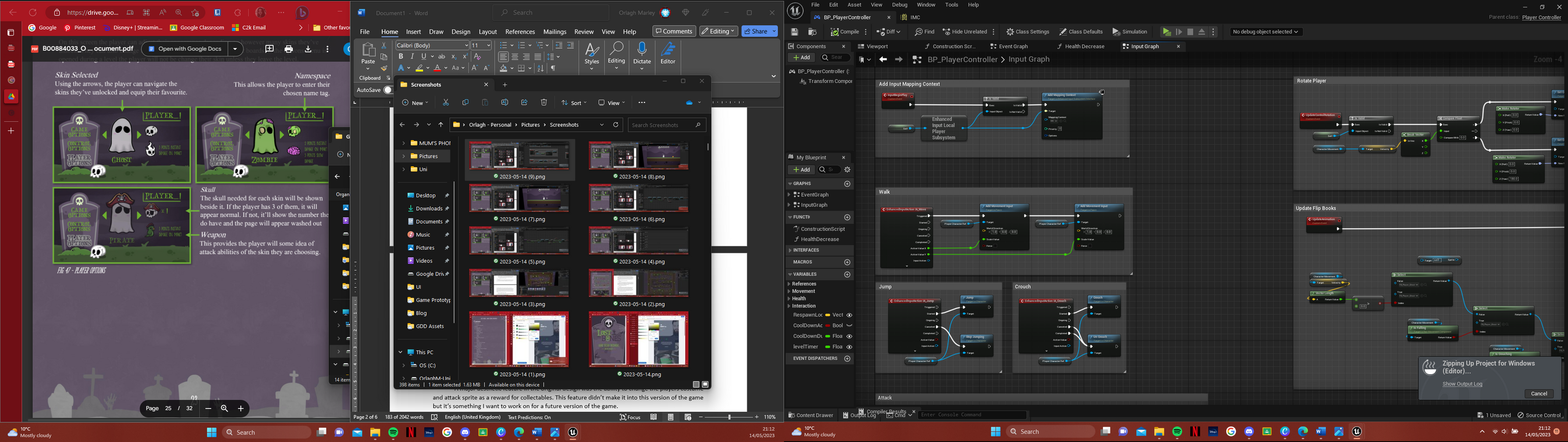Switch to the Event Graph tab
Screen dimensions: 1568x442
coord(1009,46)
